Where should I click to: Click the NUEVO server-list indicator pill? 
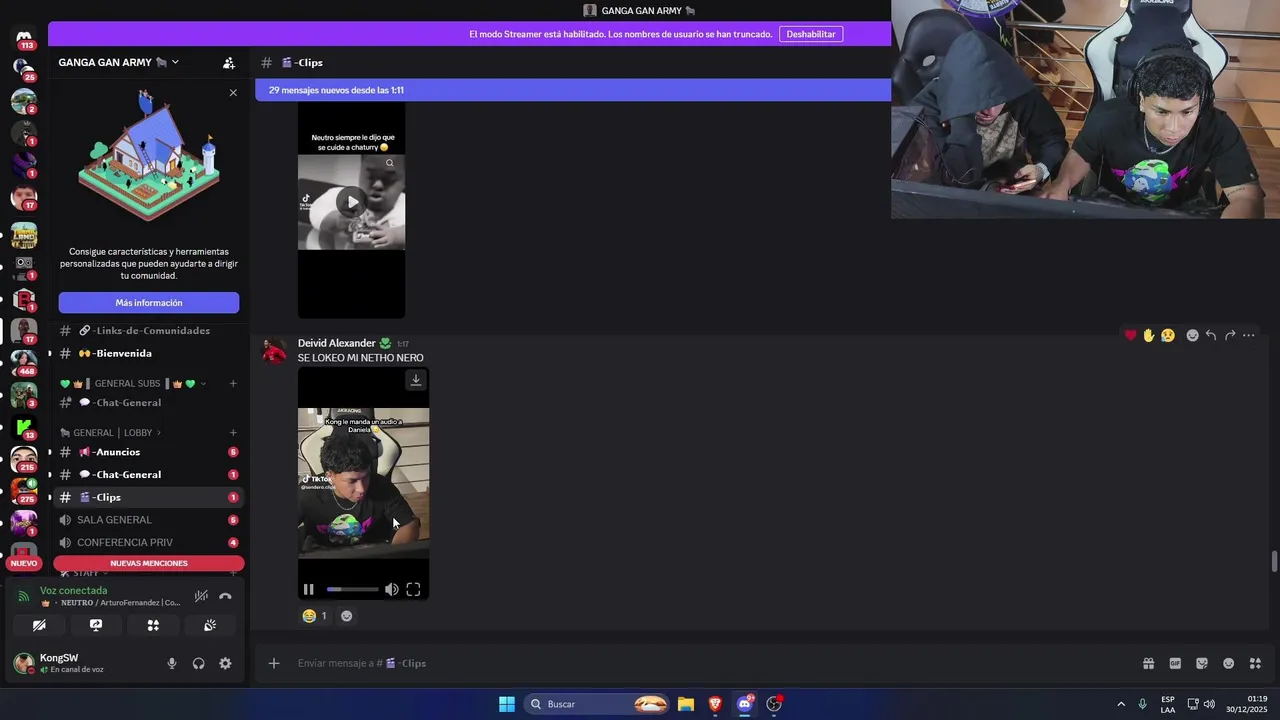click(x=24, y=563)
